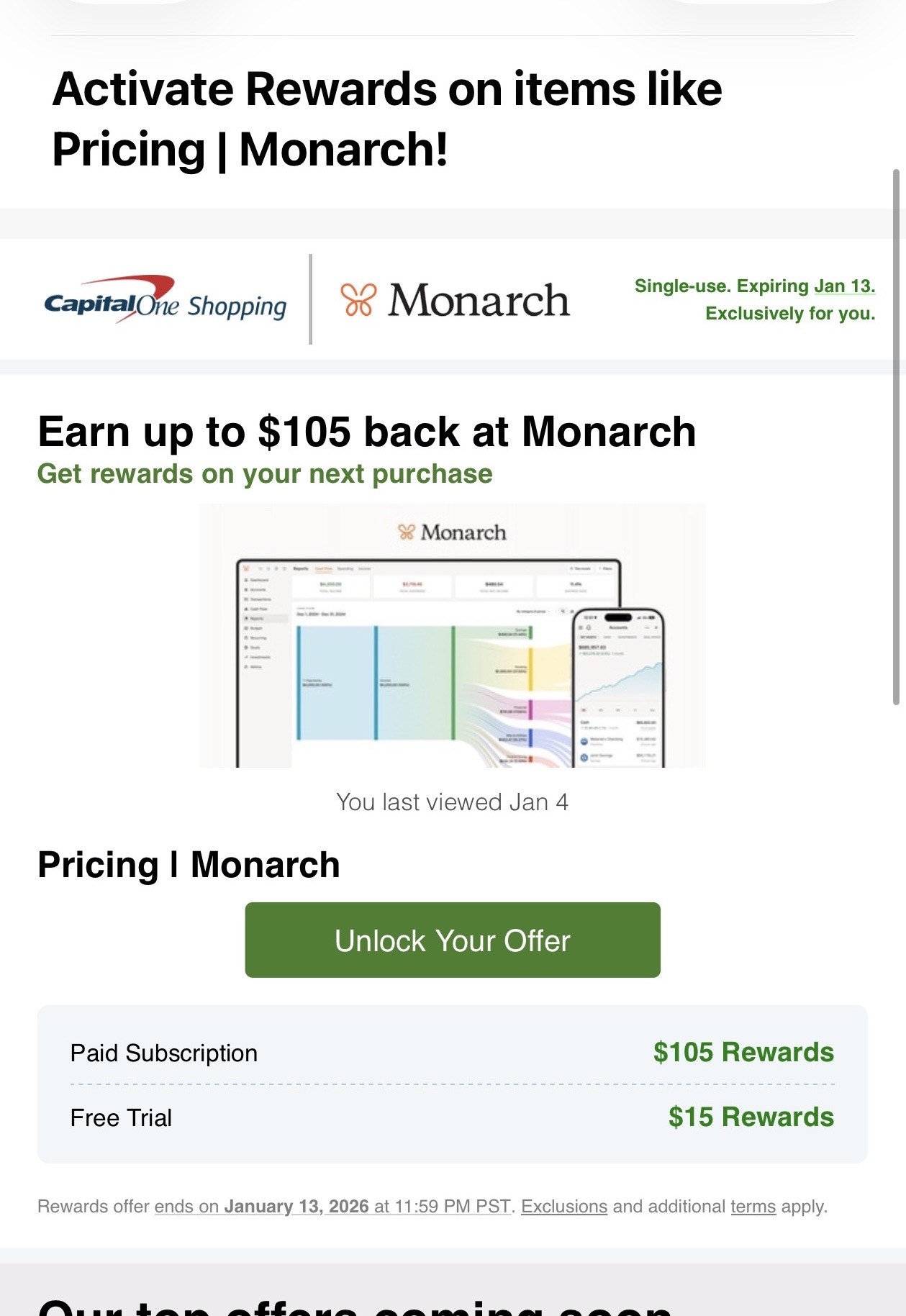Tap the 'Jan 13' expiry date link

tap(844, 286)
